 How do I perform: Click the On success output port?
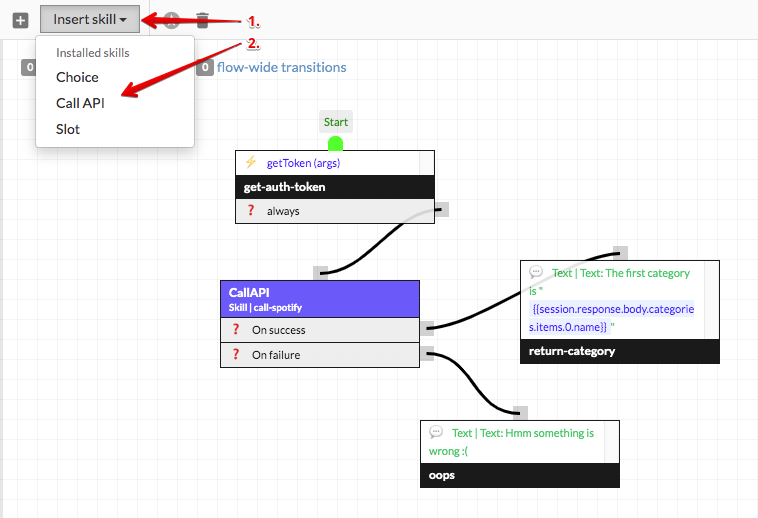pos(427,328)
